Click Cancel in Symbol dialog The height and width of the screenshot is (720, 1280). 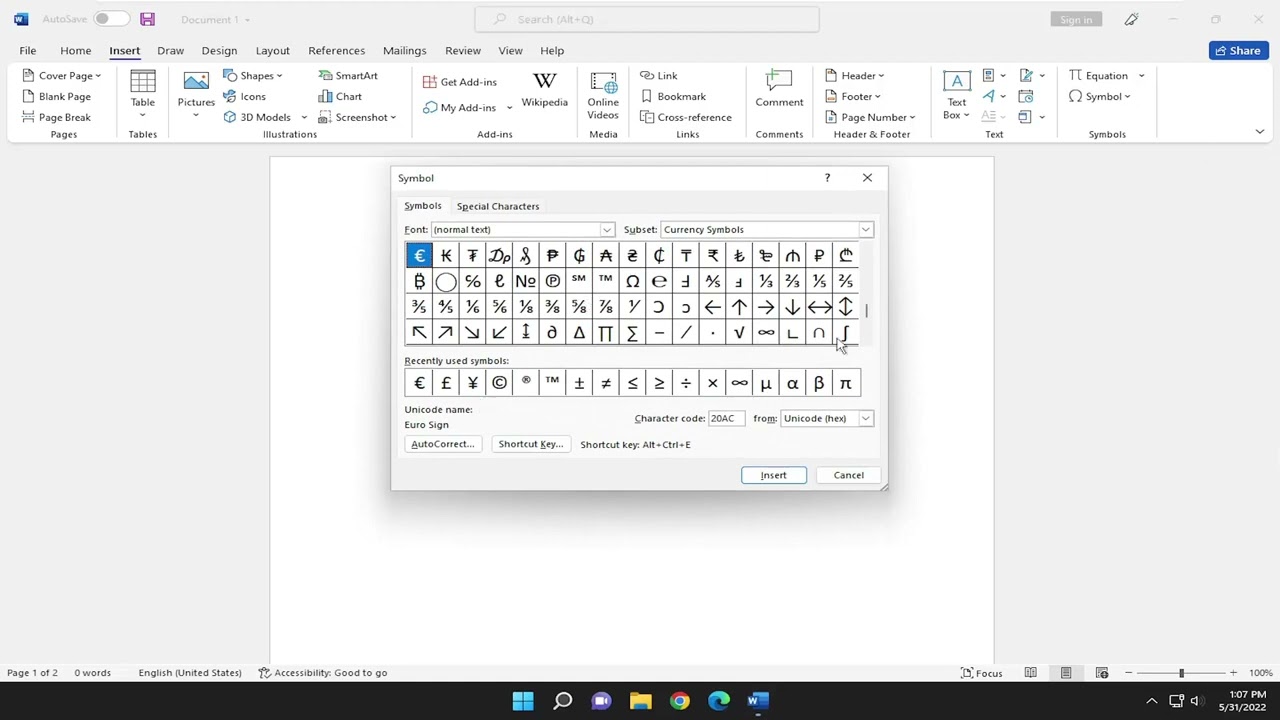coord(848,475)
